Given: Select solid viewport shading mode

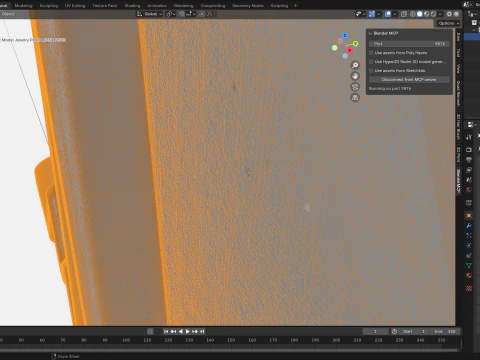Looking at the screenshot, I should [420, 14].
